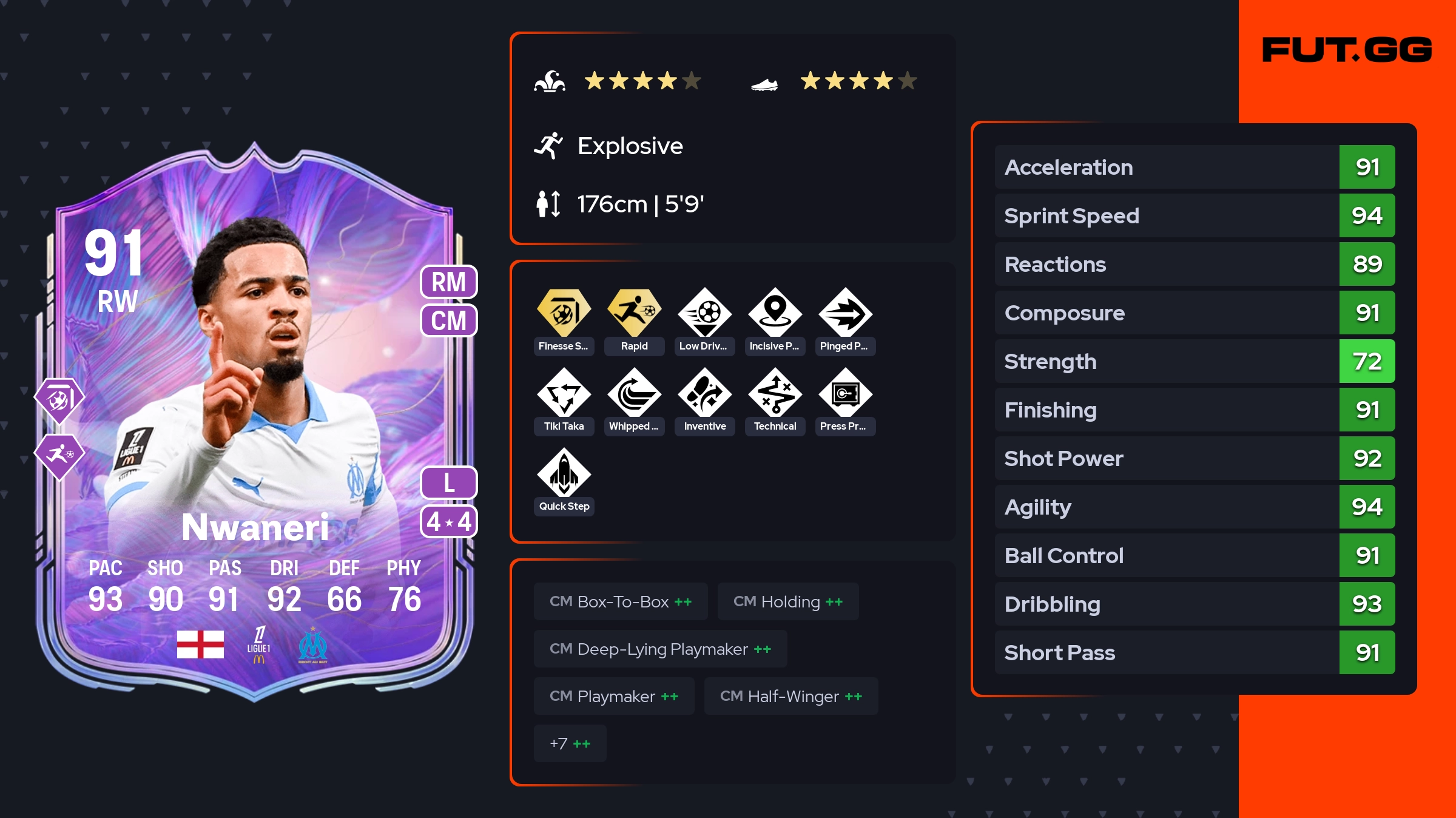Screen dimensions: 1456x818
Task: Click the Low Driven playstyle icon
Action: (x=704, y=313)
